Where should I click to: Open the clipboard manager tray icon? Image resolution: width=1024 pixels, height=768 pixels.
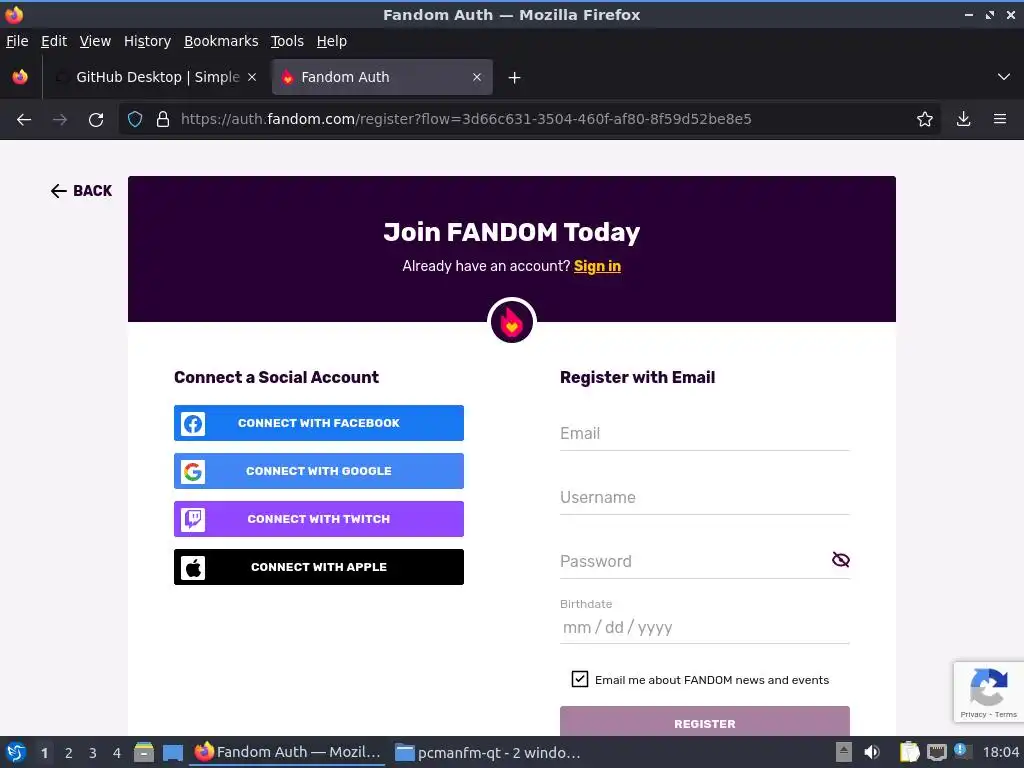tap(909, 752)
